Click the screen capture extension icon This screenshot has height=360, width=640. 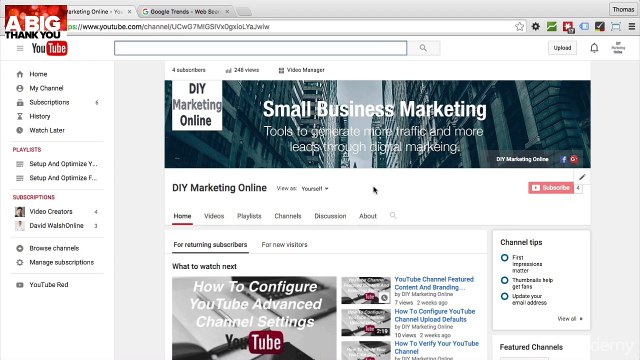616,27
